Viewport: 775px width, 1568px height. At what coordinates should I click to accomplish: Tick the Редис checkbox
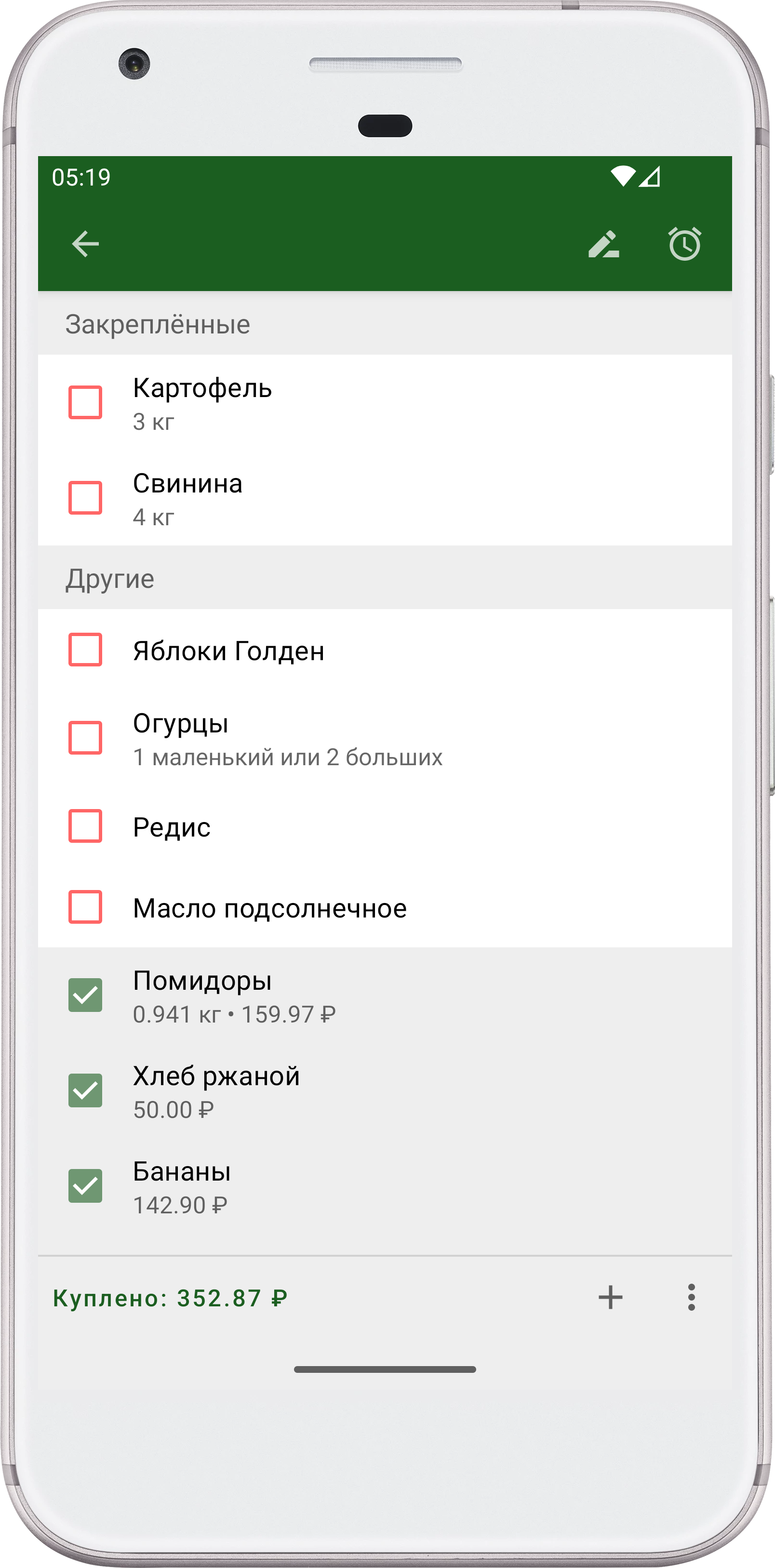(85, 825)
